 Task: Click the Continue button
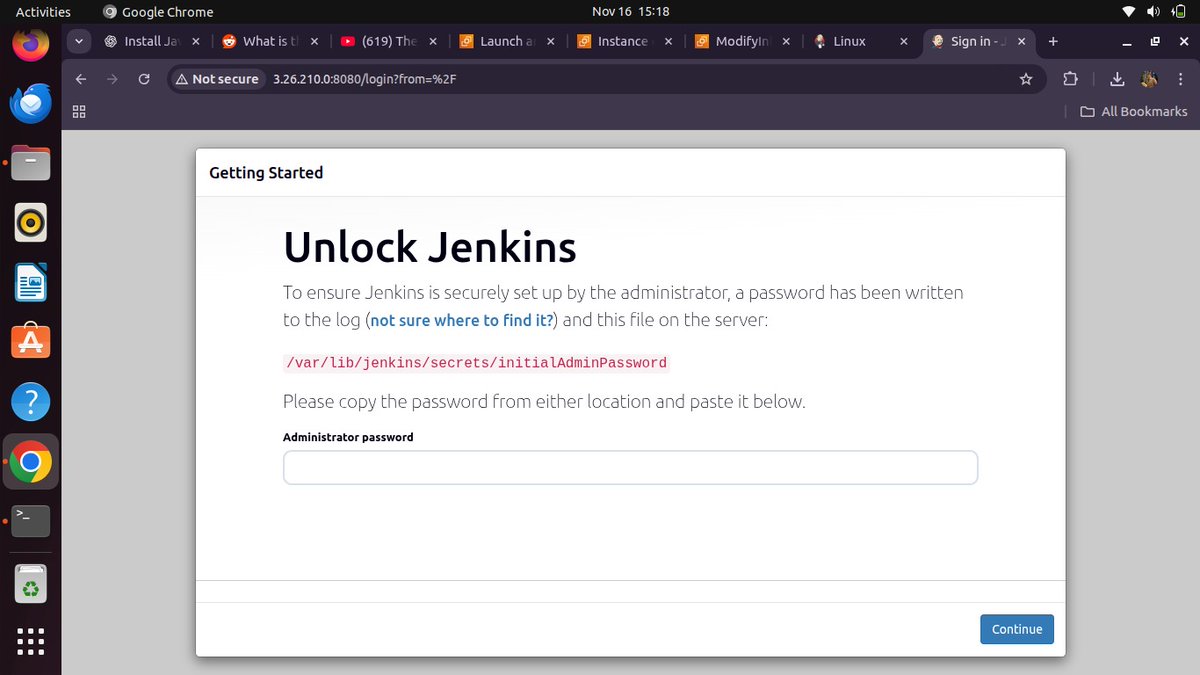(x=1017, y=629)
